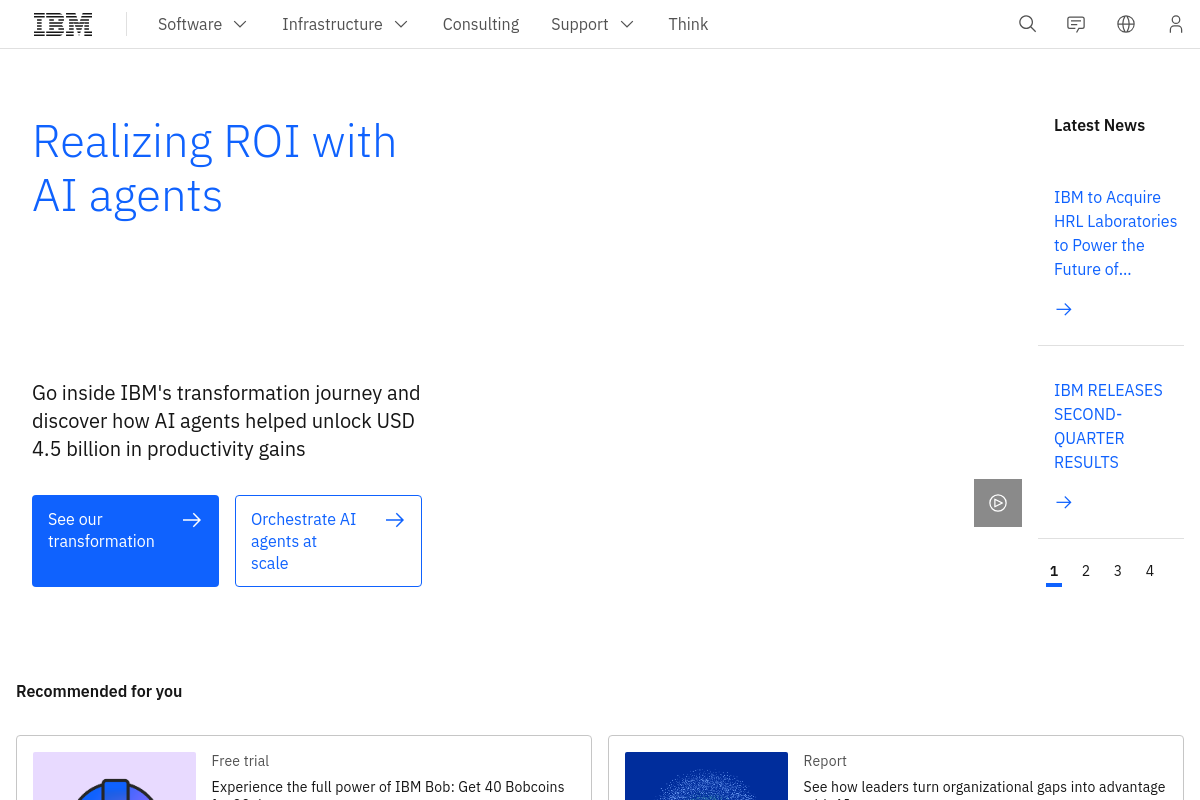Click the hero video play icon

998,503
